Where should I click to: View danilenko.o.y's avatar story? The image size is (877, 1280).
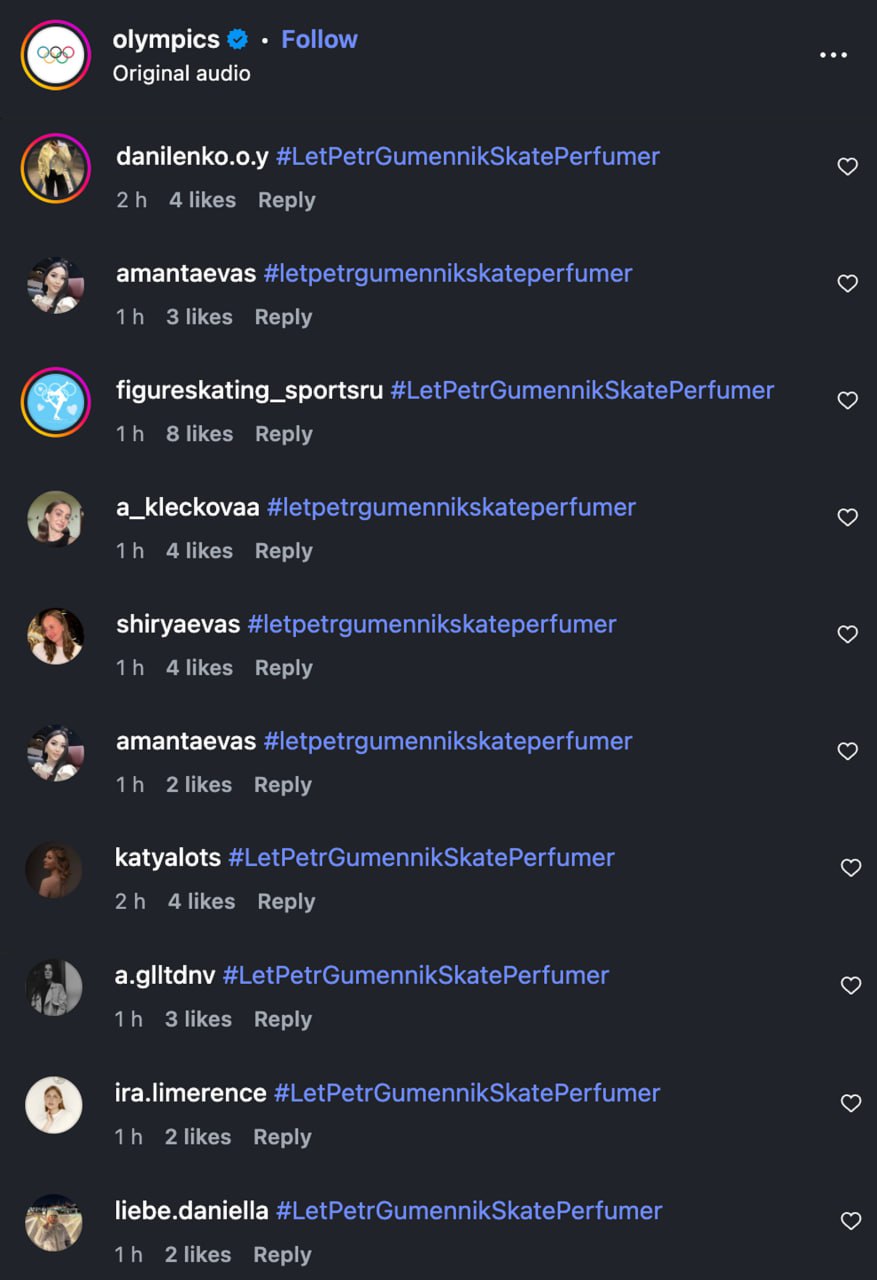pos(56,167)
